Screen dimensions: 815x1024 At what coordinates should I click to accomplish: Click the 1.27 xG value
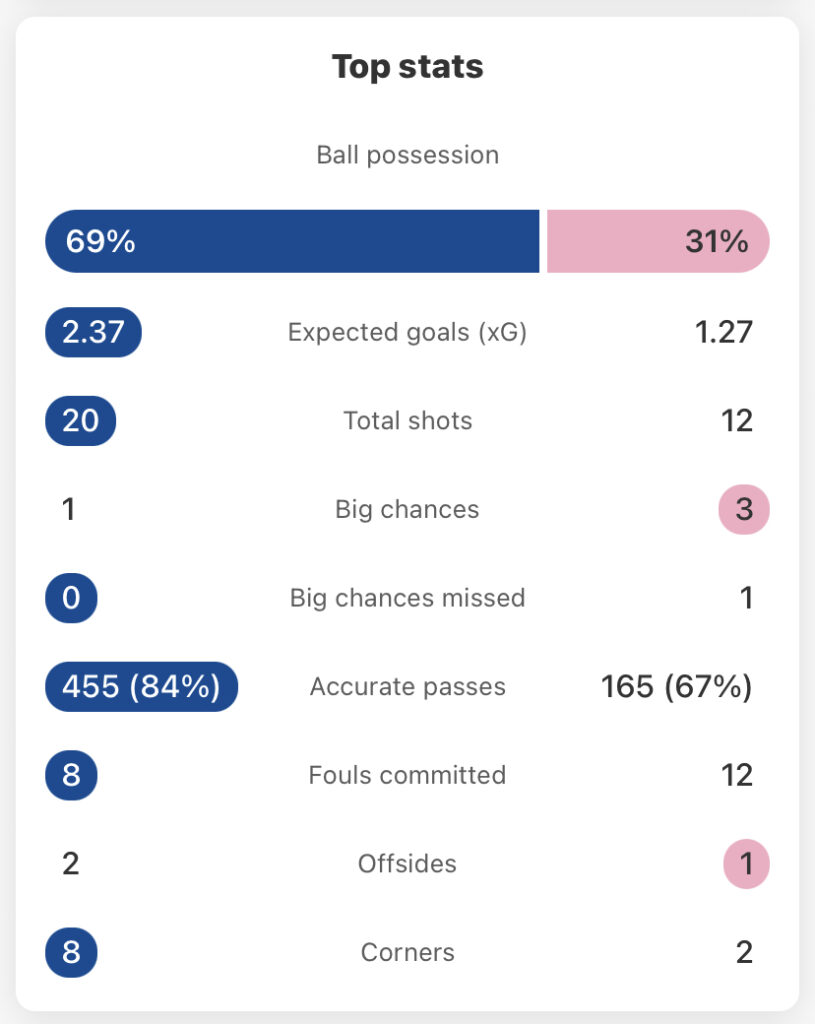point(724,332)
